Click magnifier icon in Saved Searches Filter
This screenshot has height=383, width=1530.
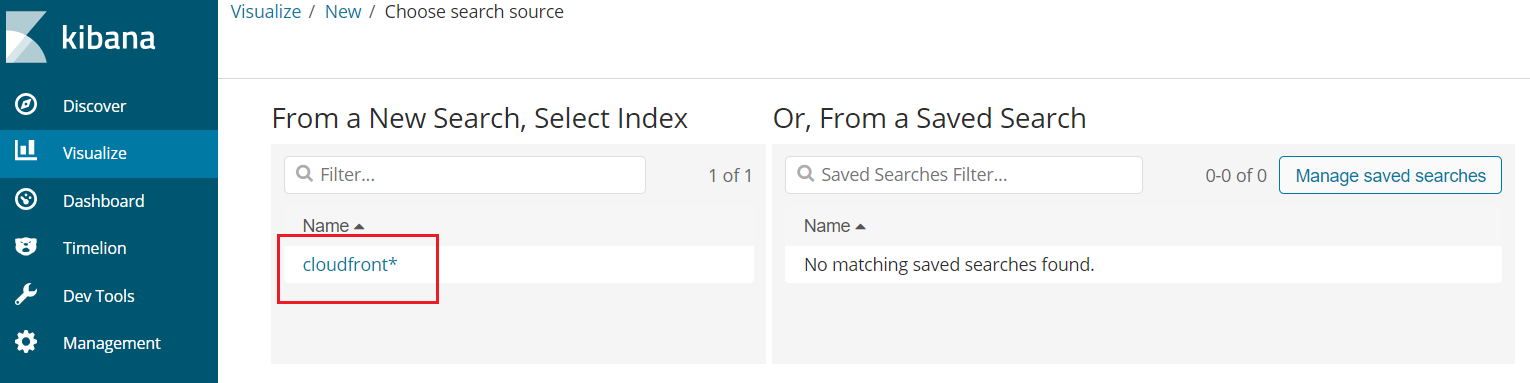click(x=805, y=175)
